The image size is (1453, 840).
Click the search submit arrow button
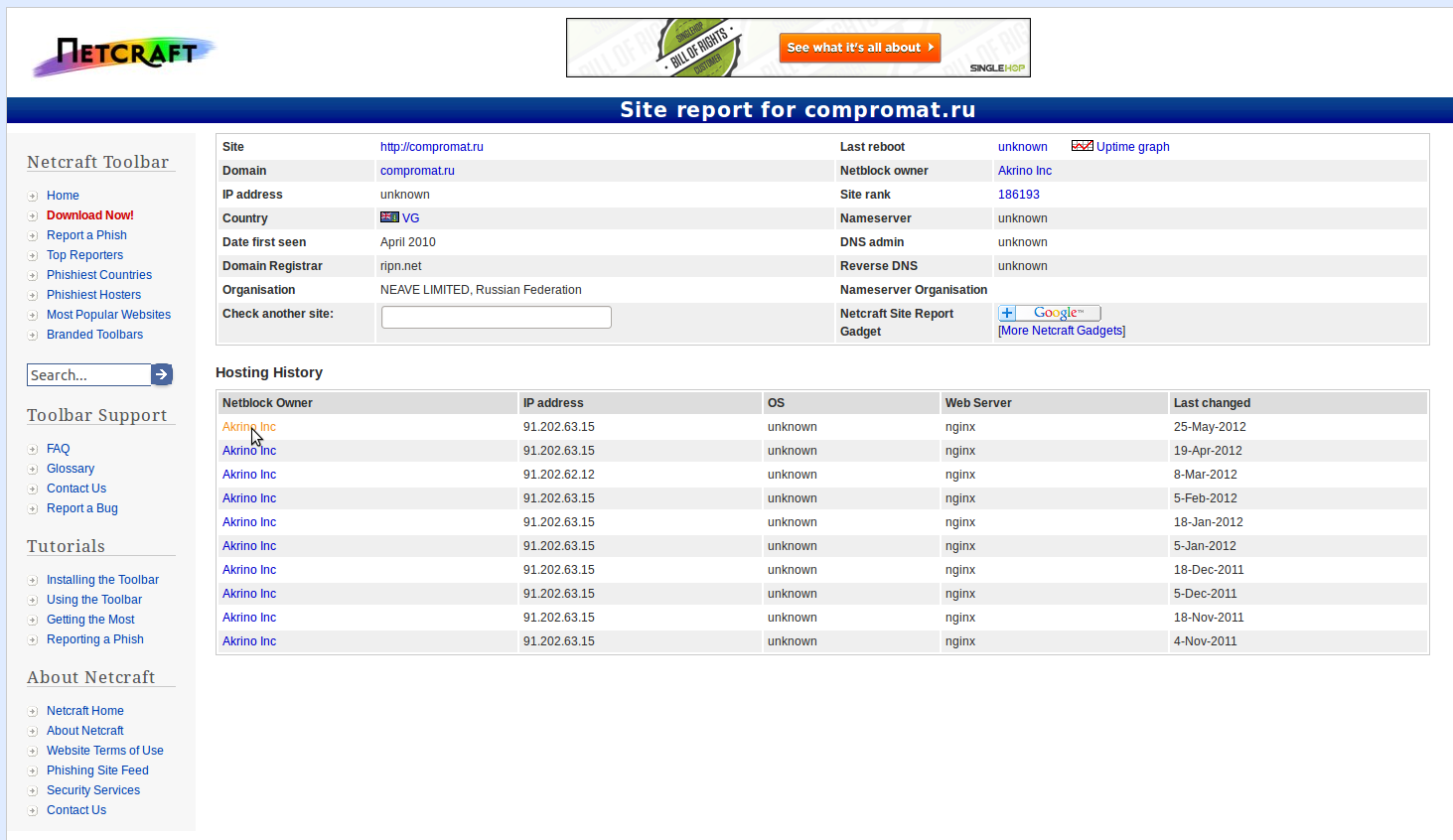tap(162, 374)
